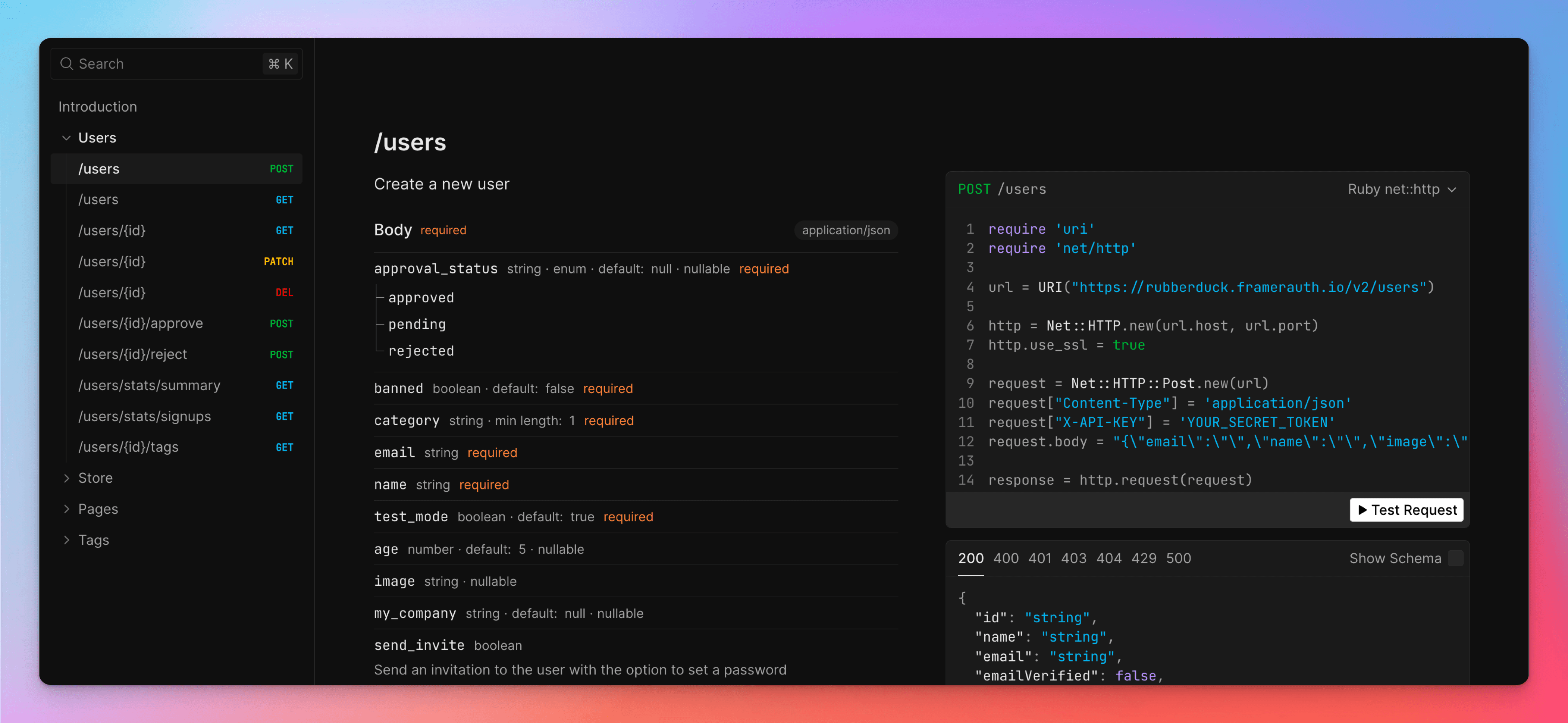Switch to the 404 response tab
The width and height of the screenshot is (1568, 723).
tap(1108, 559)
